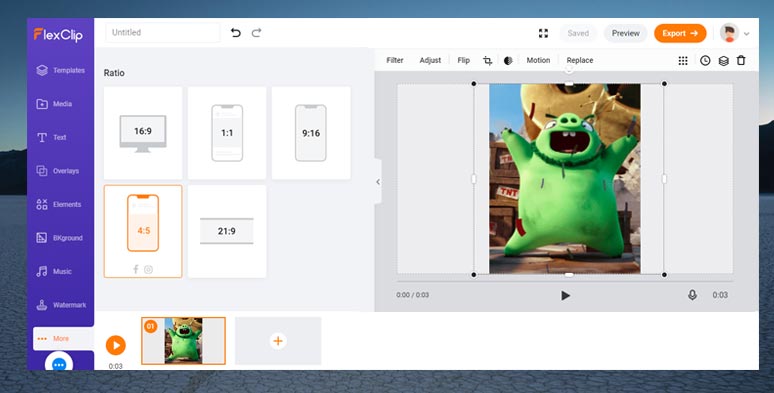Click the undo arrow
Image resolution: width=774 pixels, height=393 pixels.
(x=235, y=33)
